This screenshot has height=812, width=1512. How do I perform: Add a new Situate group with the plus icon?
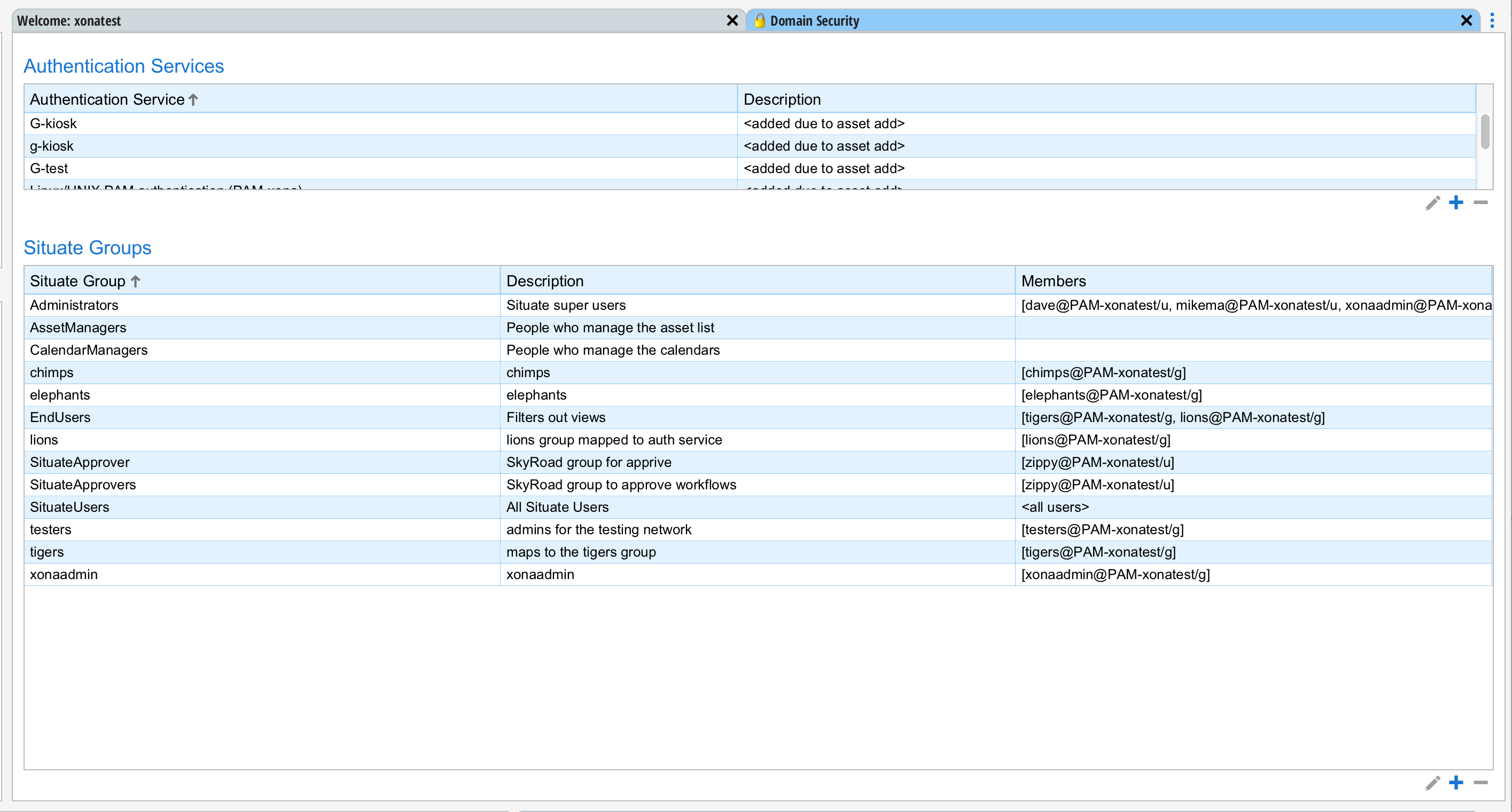tap(1456, 783)
